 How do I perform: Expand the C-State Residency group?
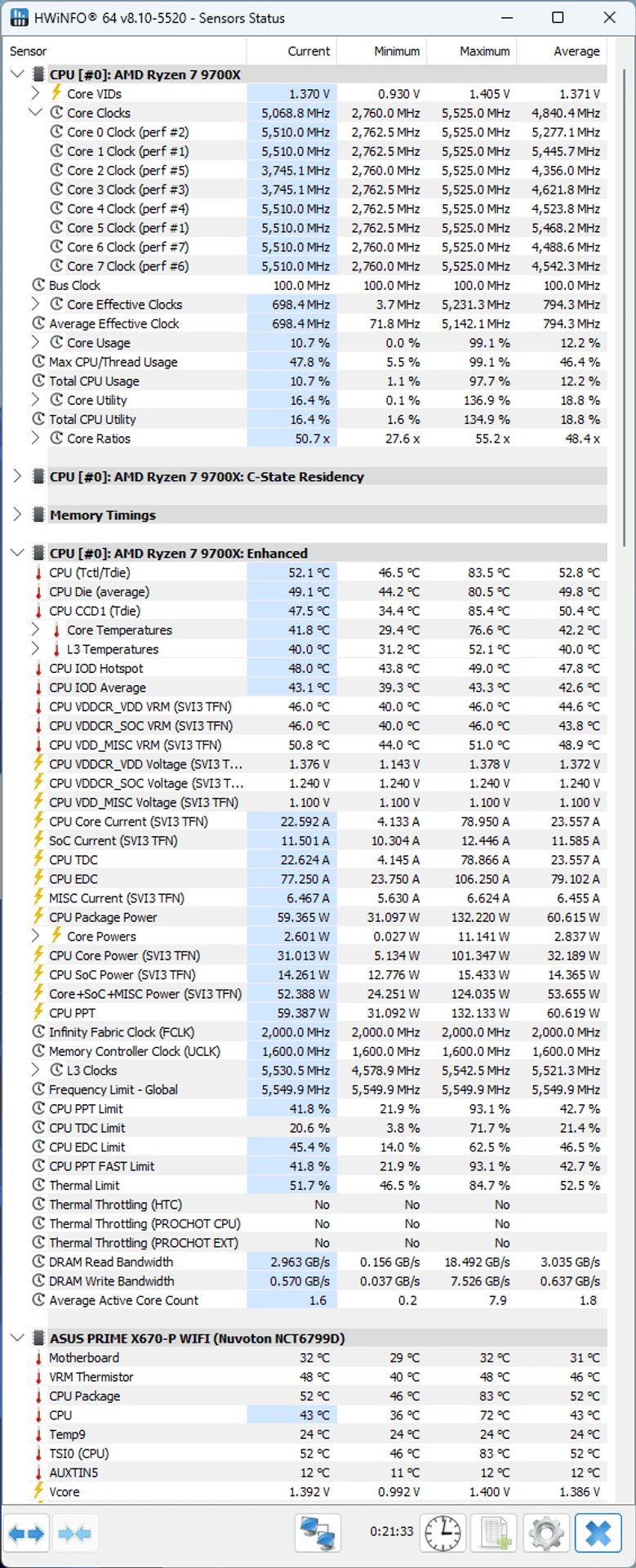click(x=17, y=476)
